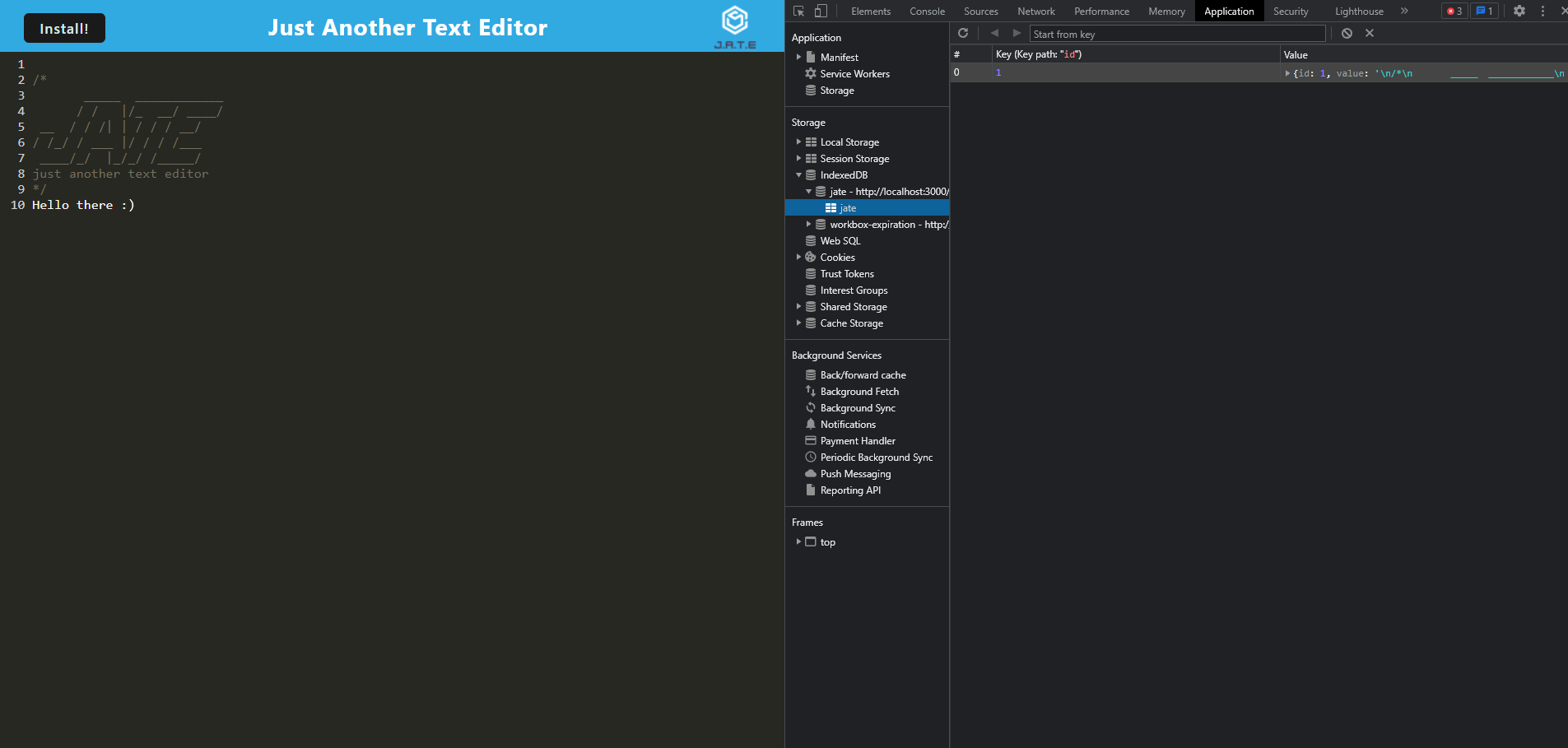Click the Install! button

64,27
